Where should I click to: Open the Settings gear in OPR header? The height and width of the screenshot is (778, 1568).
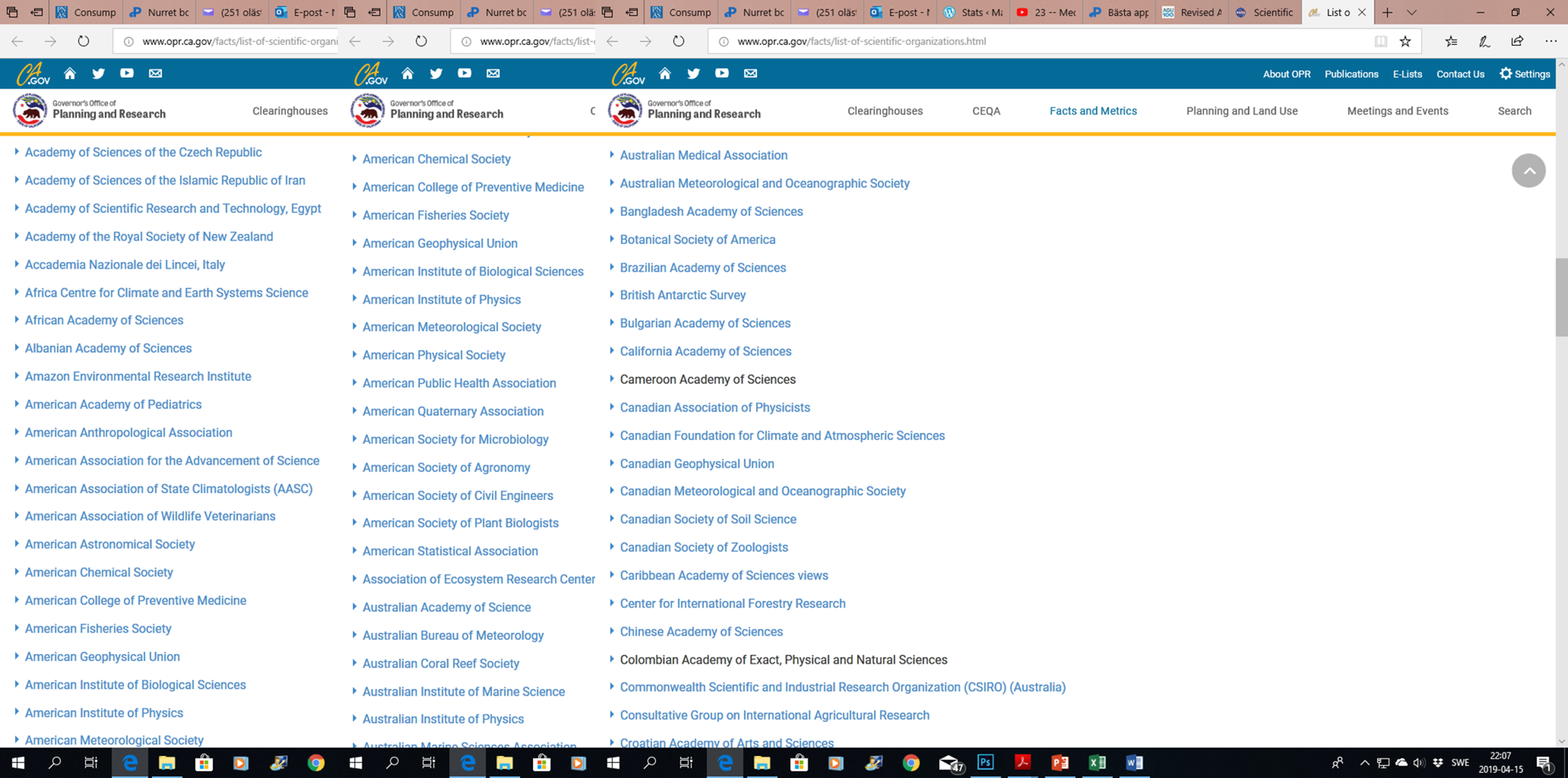pos(1525,74)
